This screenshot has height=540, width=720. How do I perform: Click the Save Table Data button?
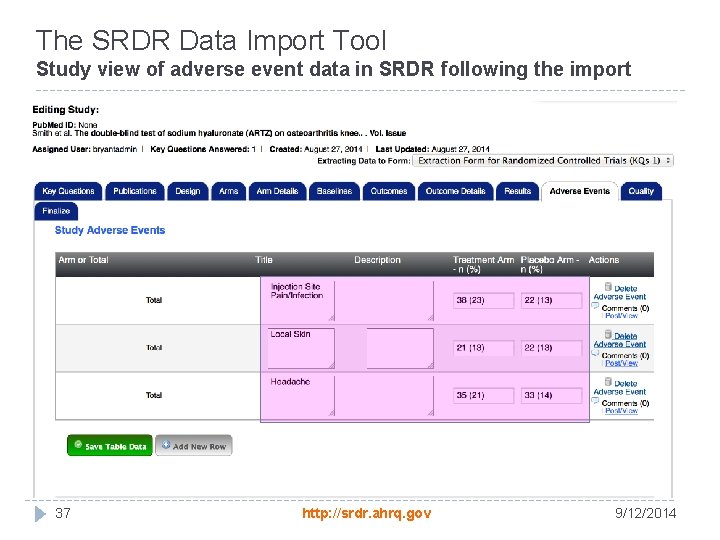click(110, 445)
